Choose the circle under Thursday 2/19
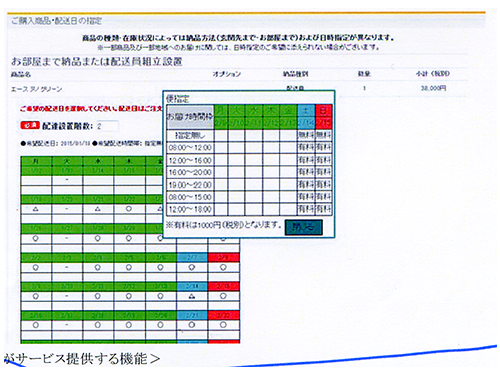 [129, 325]
